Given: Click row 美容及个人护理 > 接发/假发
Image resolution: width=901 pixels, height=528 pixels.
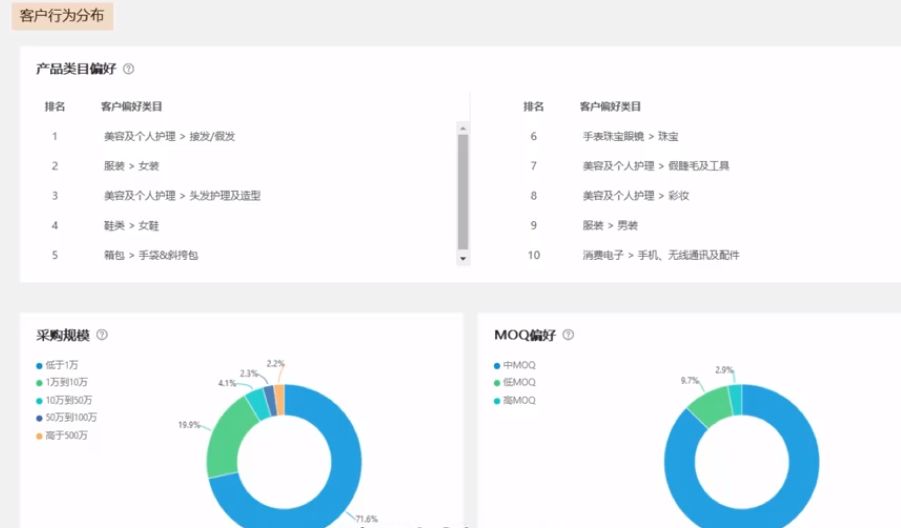Looking at the screenshot, I should coord(169,137).
